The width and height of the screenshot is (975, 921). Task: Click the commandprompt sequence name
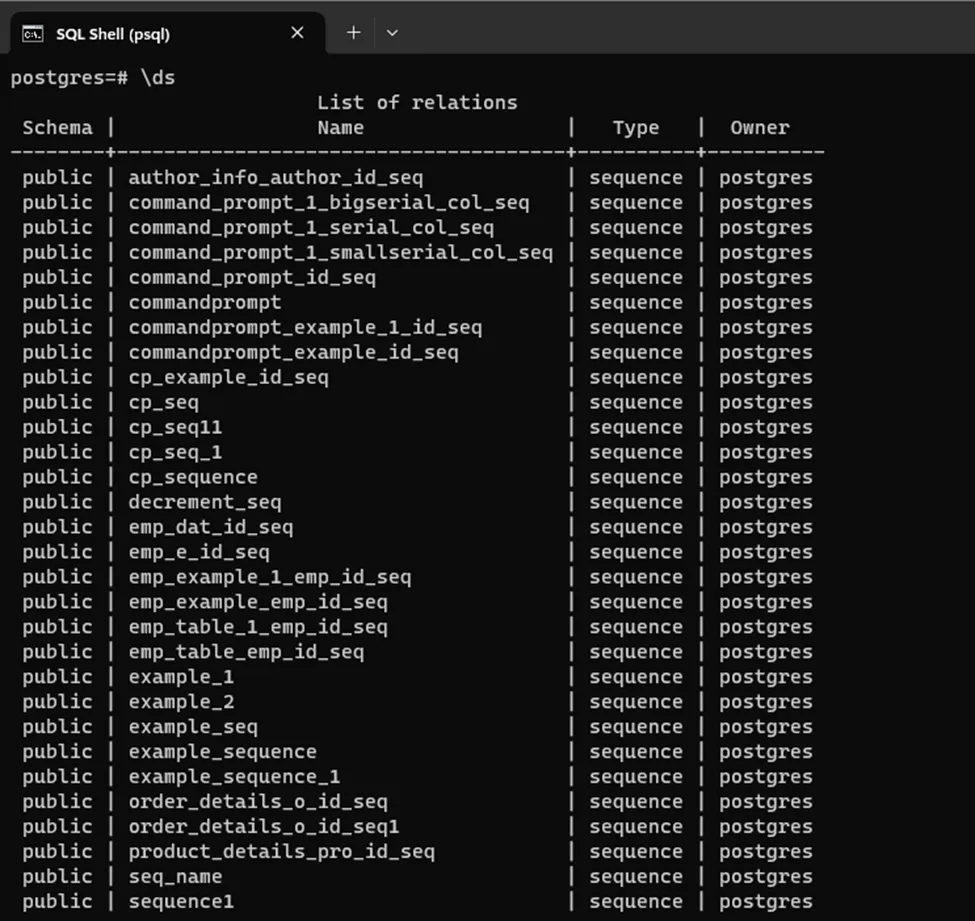pyautogui.click(x=205, y=302)
